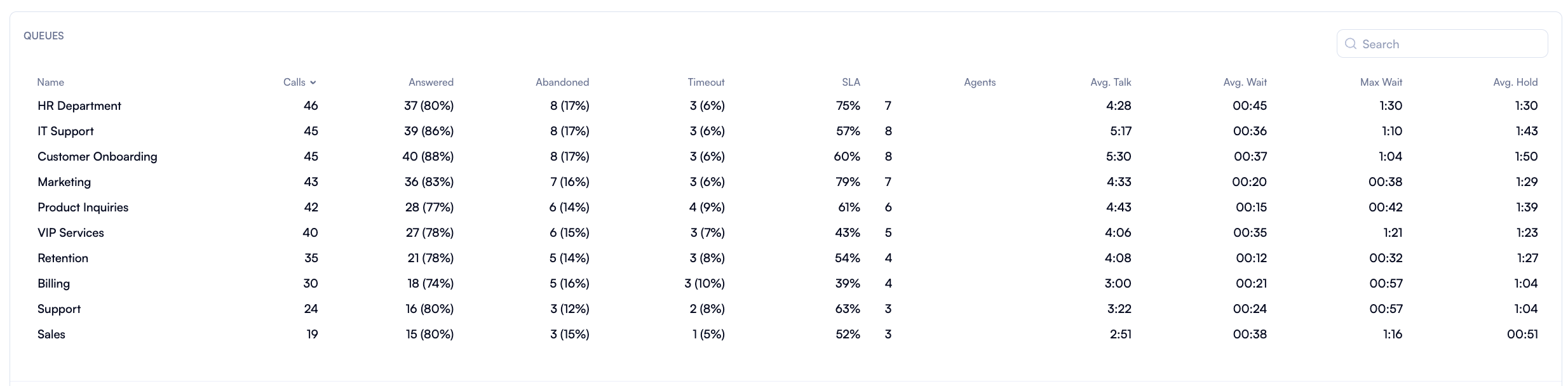Toggle the Calls column sort arrow
This screenshot has width=1568, height=386.
coord(313,83)
